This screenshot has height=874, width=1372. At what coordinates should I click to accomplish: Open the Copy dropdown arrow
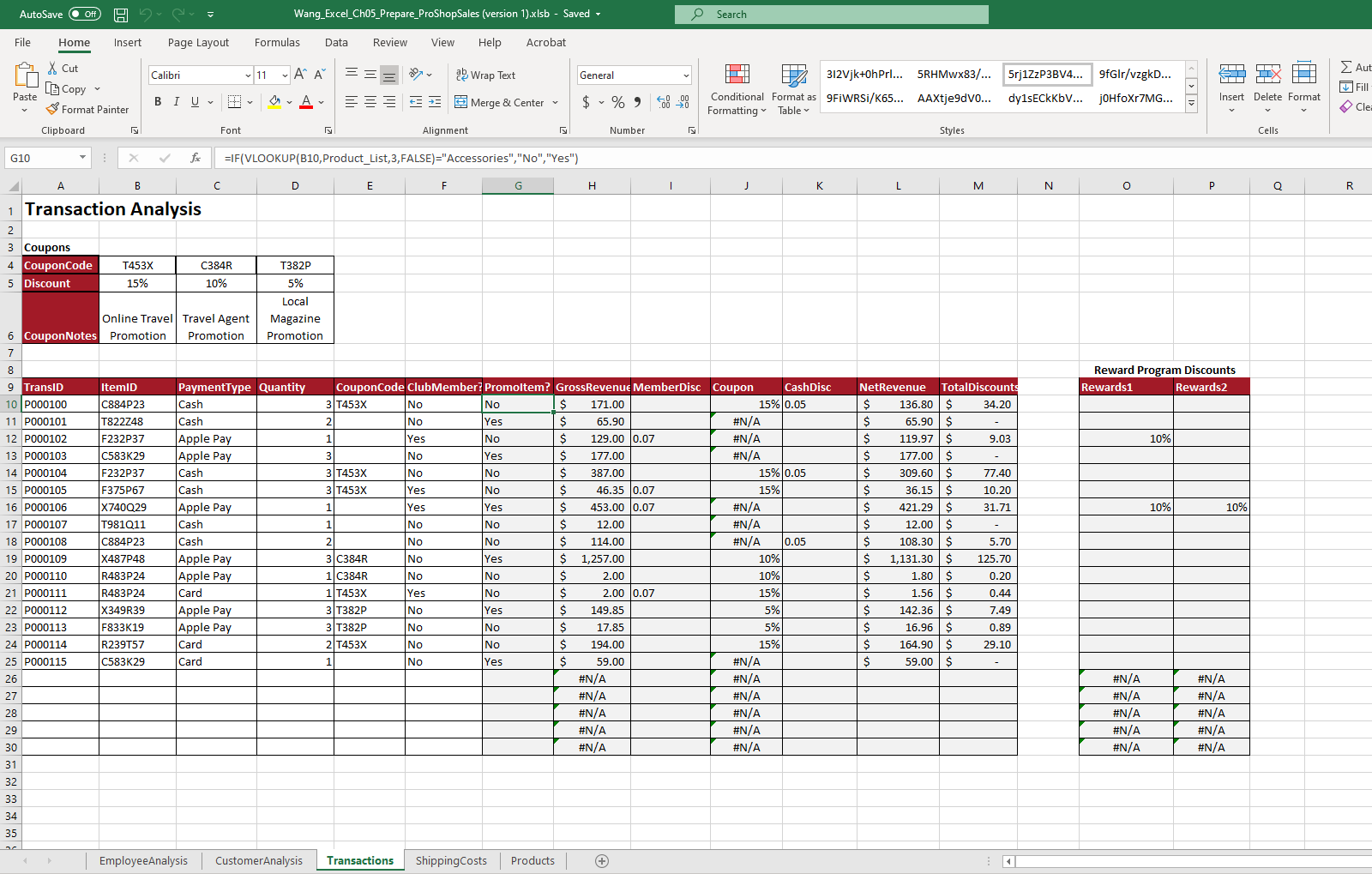(x=97, y=88)
